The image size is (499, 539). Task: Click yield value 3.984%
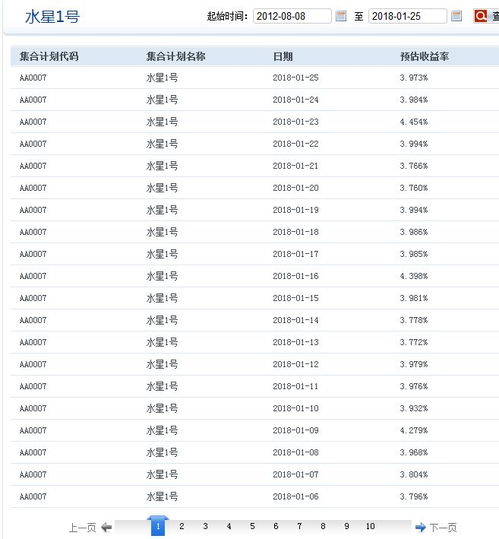414,100
